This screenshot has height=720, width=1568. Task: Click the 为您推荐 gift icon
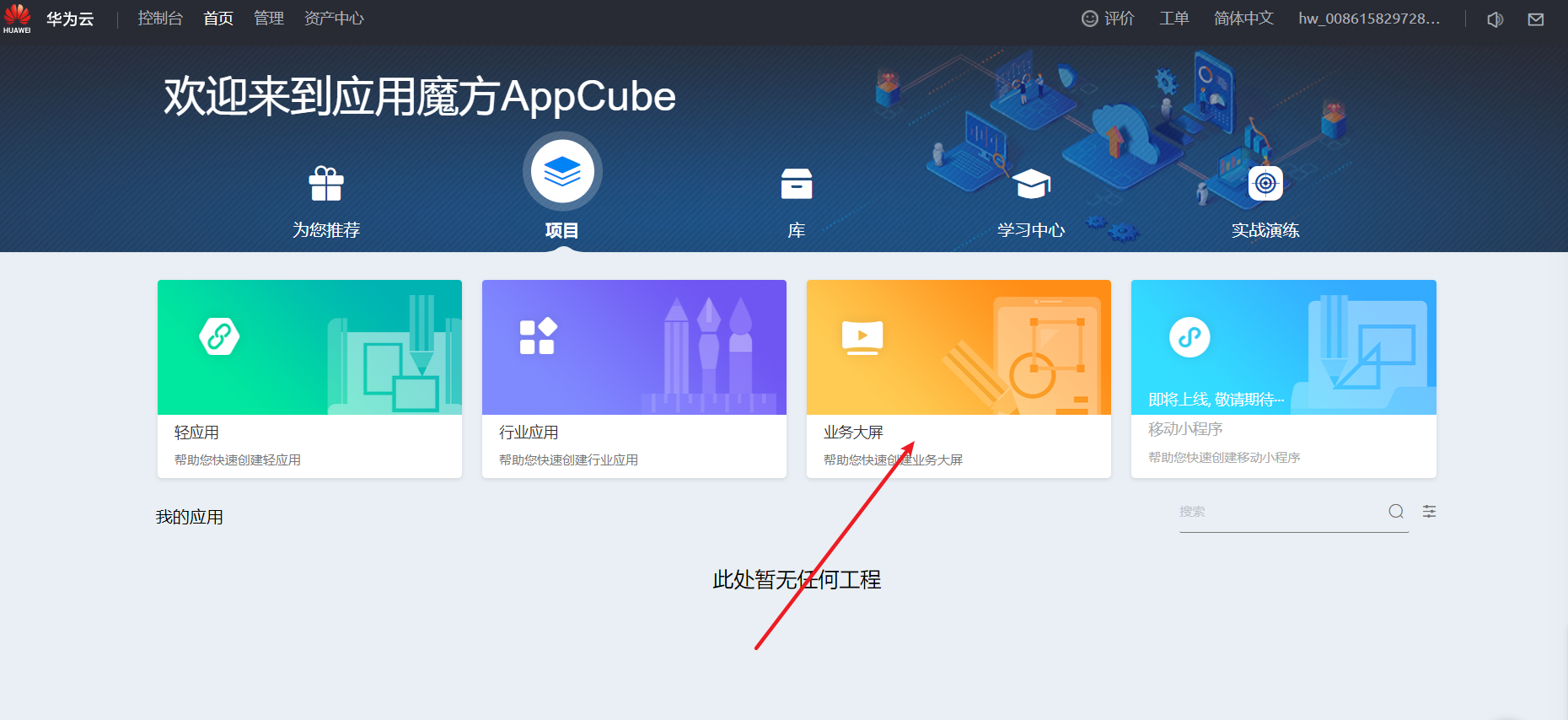tap(326, 183)
